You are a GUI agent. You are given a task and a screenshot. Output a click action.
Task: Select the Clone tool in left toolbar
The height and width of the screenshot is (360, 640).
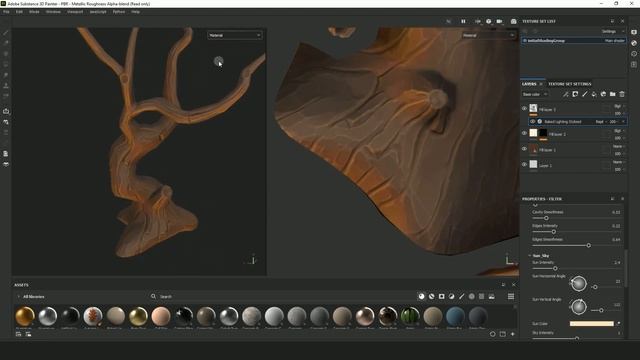[x=6, y=86]
